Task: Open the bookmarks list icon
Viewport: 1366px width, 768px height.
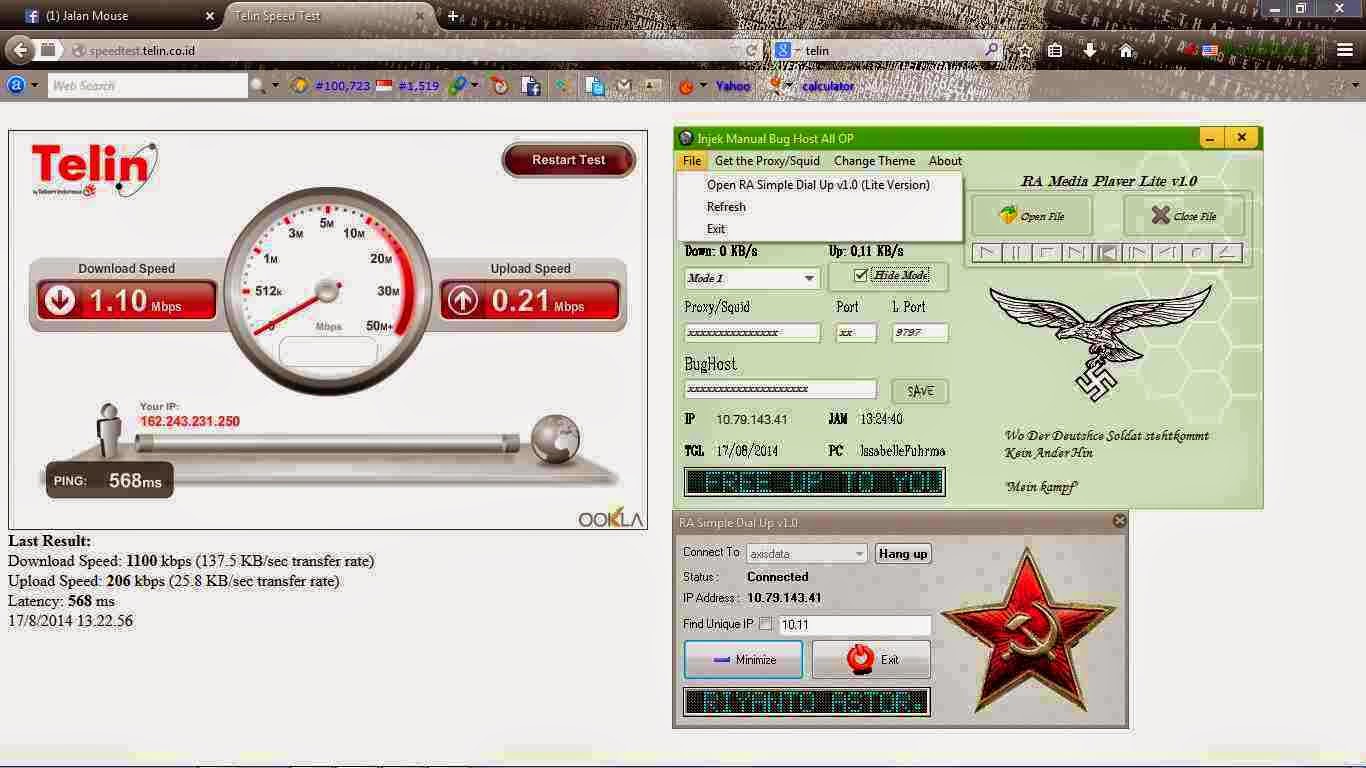Action: coord(1055,51)
